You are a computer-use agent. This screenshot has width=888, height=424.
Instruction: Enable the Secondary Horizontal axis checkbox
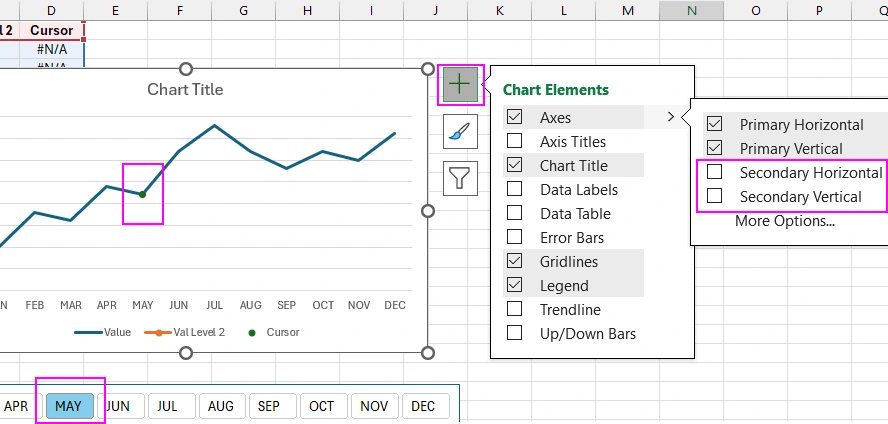pyautogui.click(x=715, y=173)
